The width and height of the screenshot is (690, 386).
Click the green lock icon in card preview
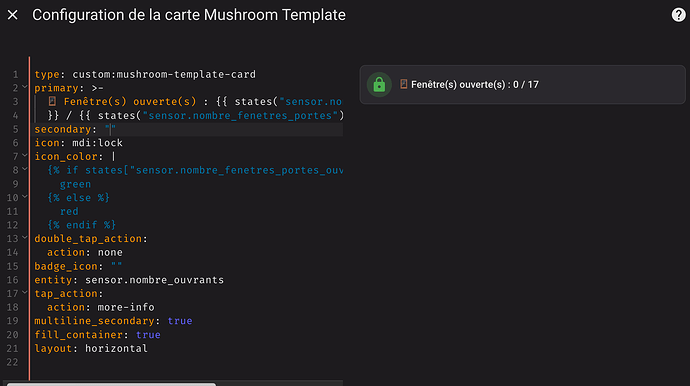[379, 85]
